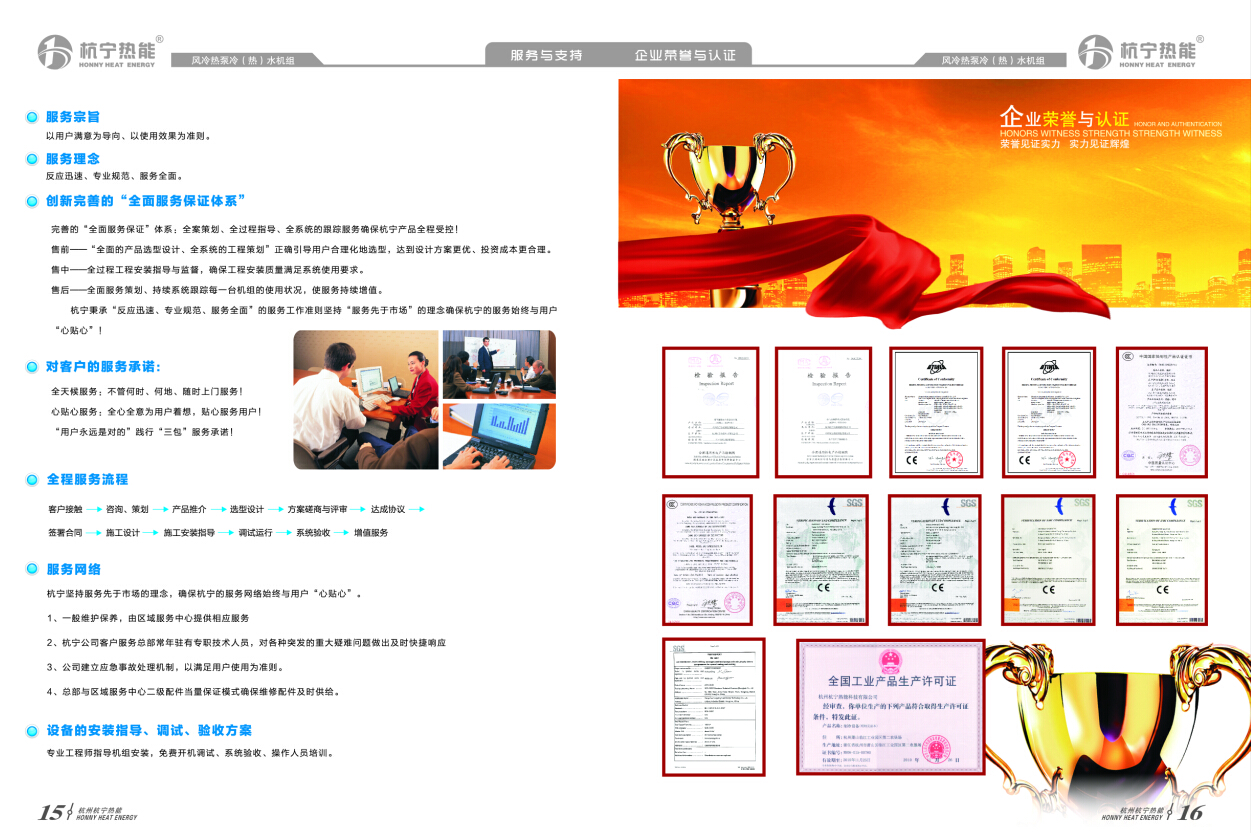This screenshot has height=833, width=1251.
Task: Open the 服务与支持 header tab
Action: point(546,55)
